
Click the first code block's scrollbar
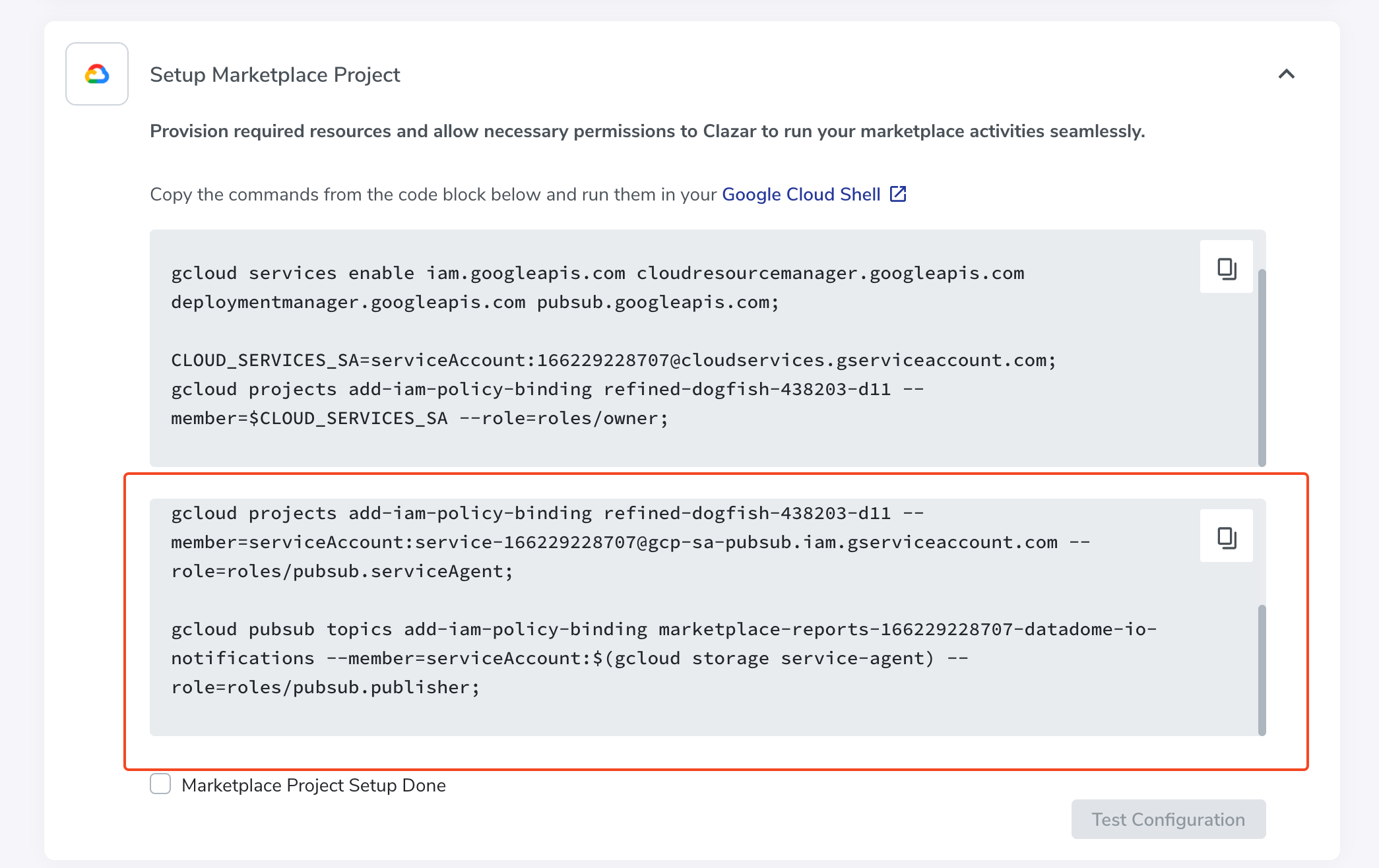click(1262, 367)
